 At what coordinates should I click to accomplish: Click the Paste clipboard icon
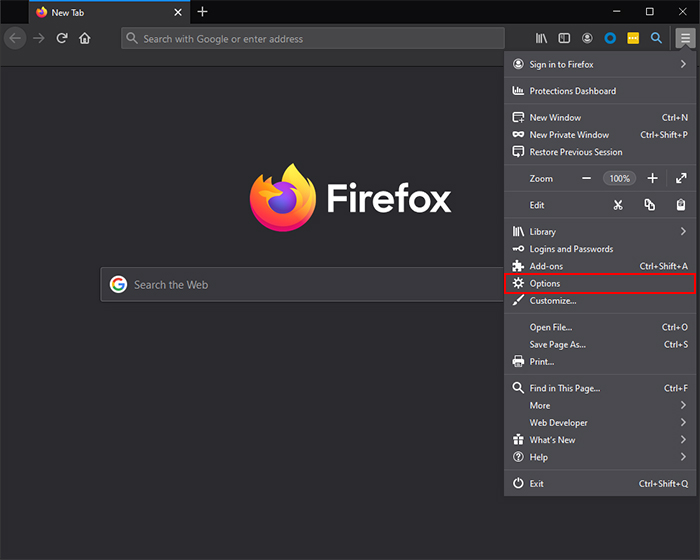click(x=681, y=205)
